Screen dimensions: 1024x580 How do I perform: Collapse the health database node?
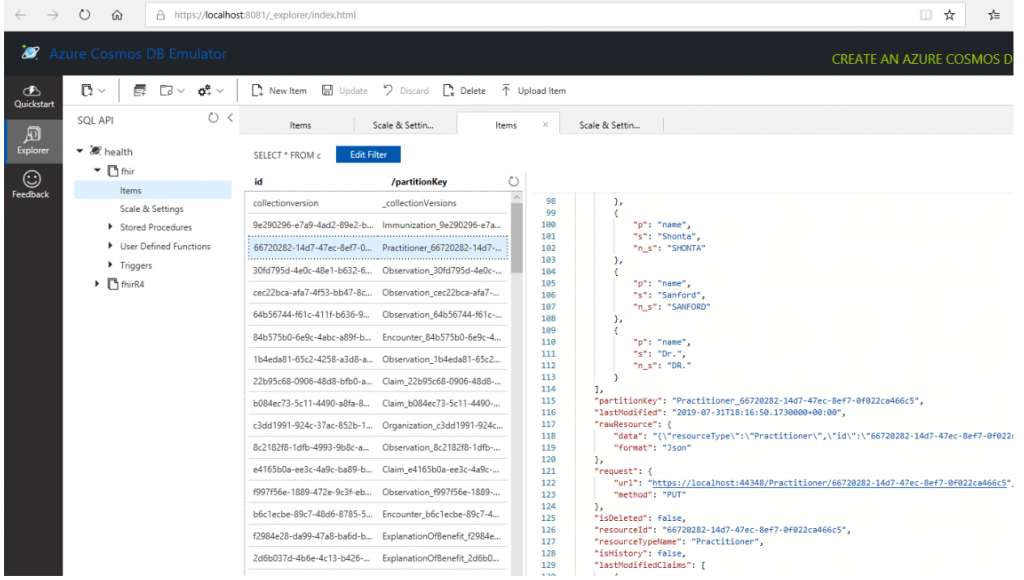click(x=81, y=152)
